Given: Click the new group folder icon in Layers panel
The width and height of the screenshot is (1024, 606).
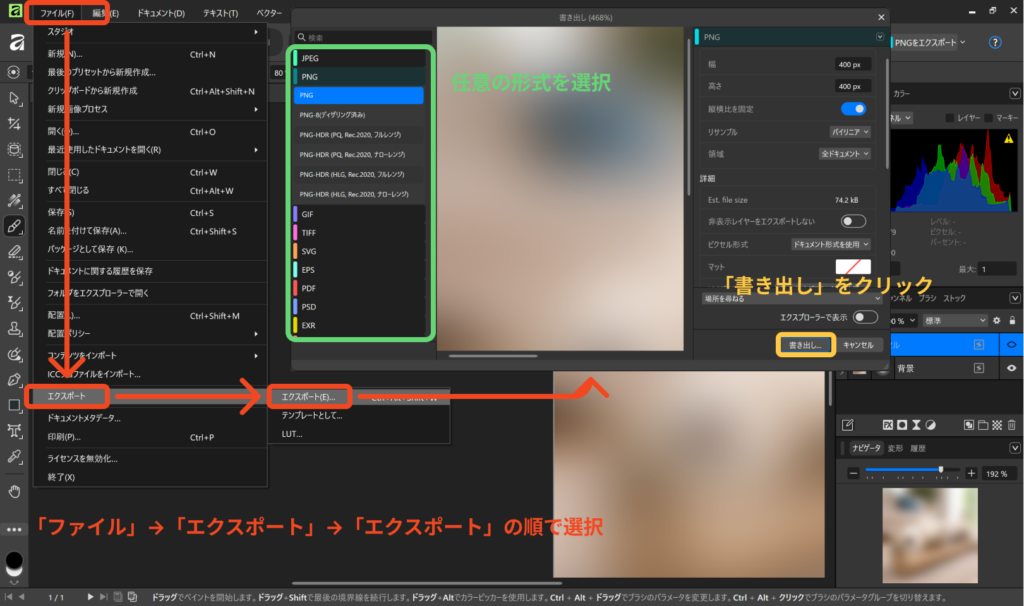Looking at the screenshot, I should click(983, 425).
